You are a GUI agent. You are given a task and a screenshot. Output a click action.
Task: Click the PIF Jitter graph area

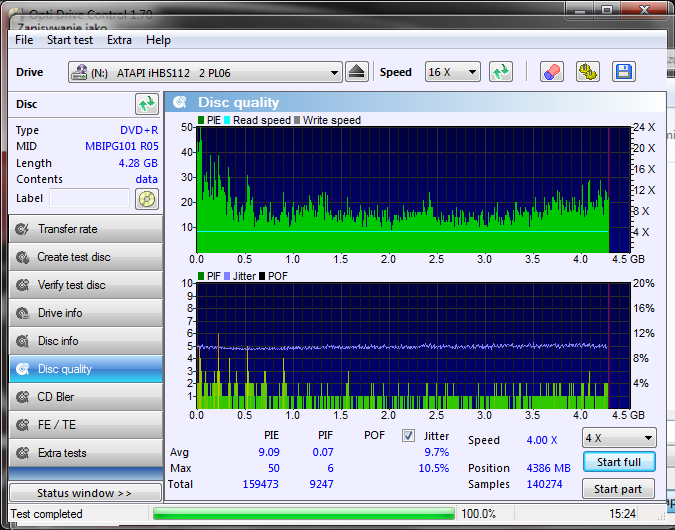[x=413, y=346]
